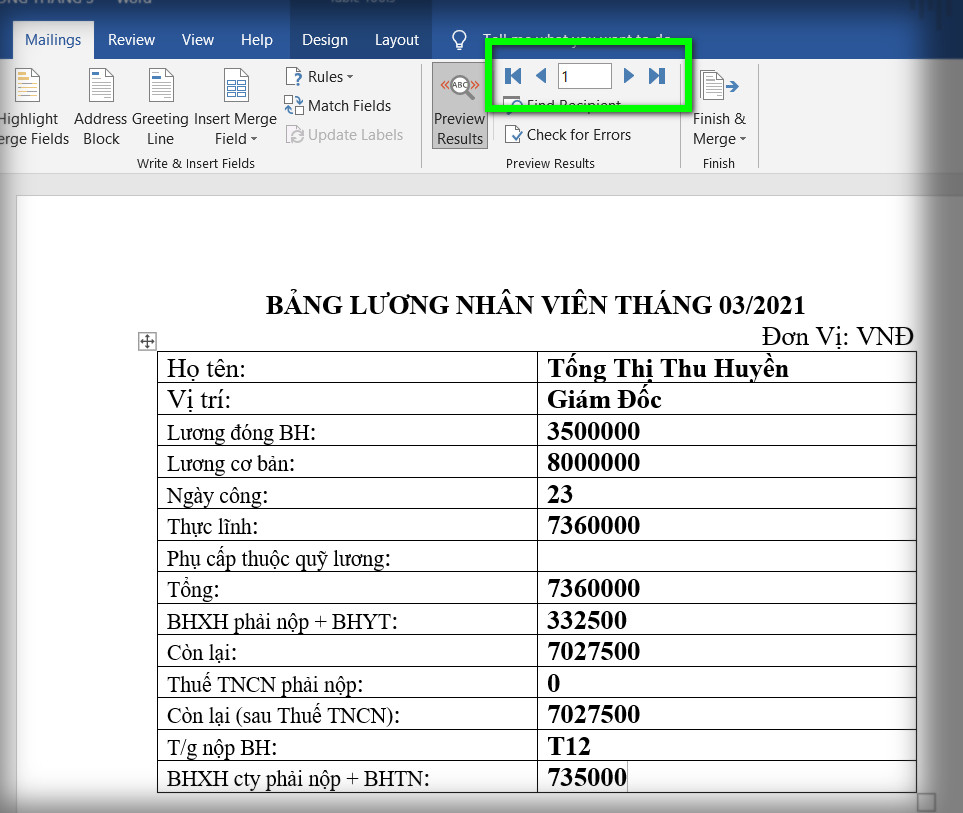Screen dimensions: 963x813
Task: Switch to the Review tab
Action: point(131,40)
